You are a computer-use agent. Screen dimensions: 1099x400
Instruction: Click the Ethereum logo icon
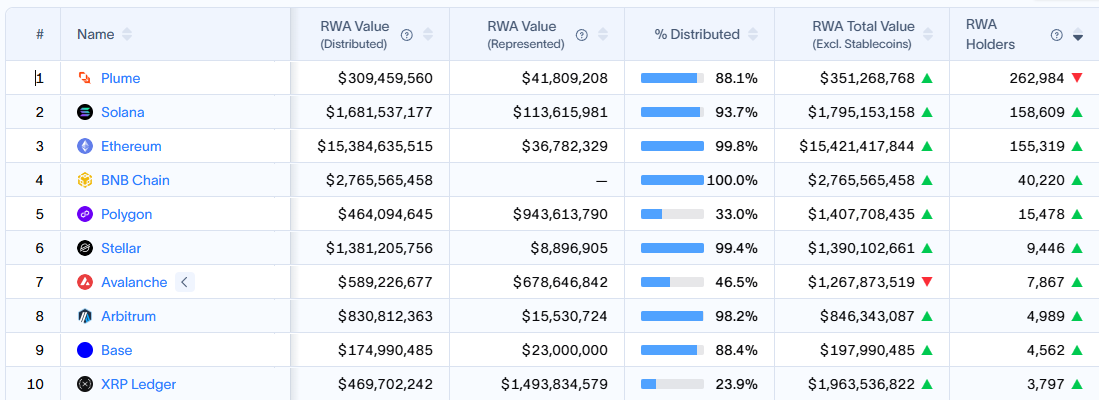85,146
